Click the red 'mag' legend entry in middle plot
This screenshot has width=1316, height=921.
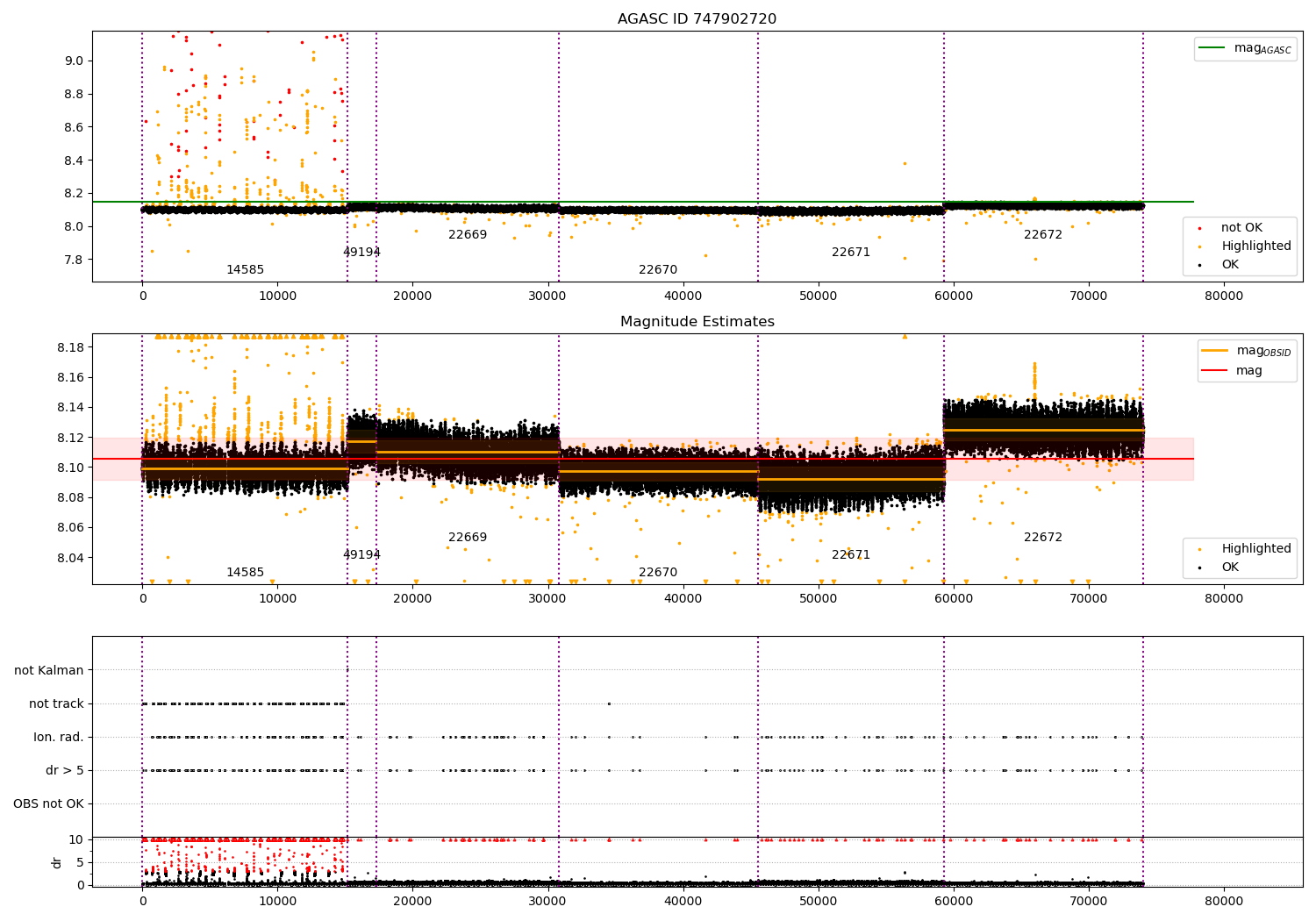click(x=1232, y=371)
